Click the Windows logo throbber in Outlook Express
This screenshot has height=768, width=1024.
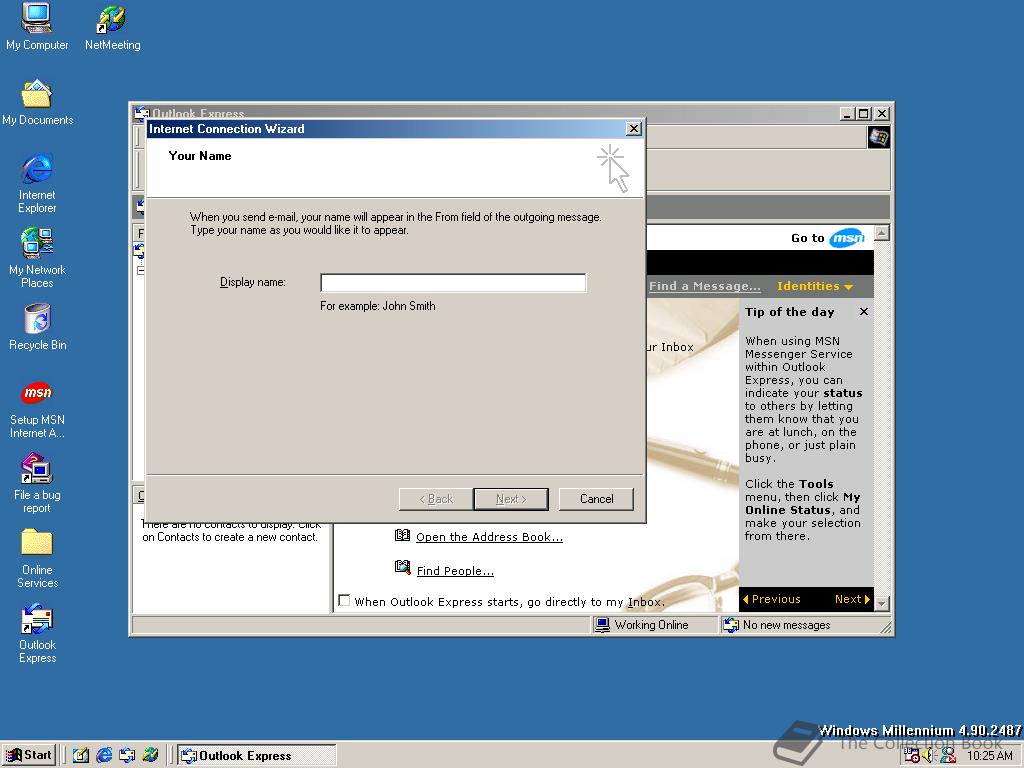878,137
